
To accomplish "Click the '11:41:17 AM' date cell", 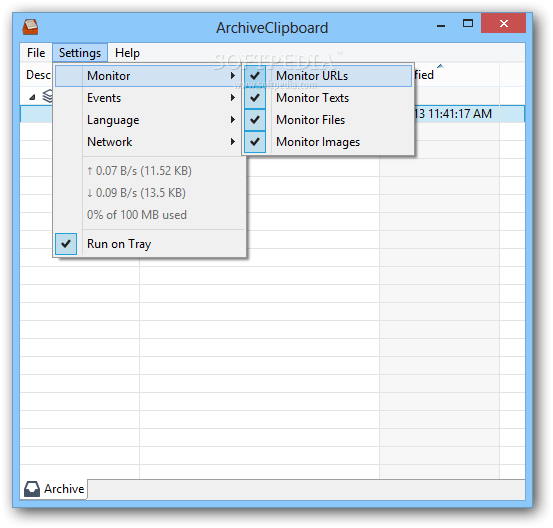I will tap(452, 114).
